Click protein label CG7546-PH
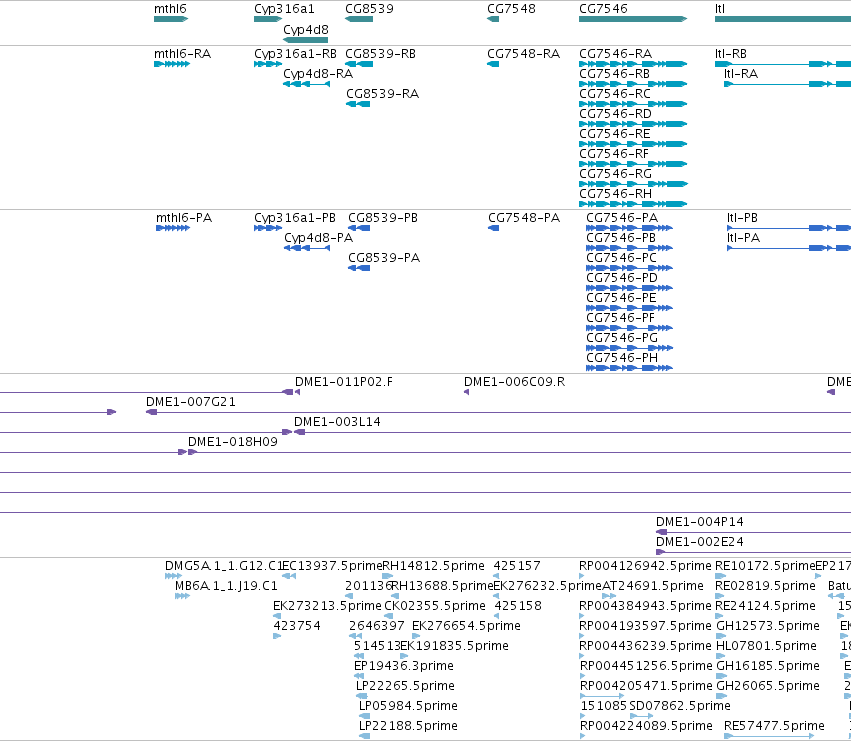Viewport: 851px width, 741px height. coord(622,358)
